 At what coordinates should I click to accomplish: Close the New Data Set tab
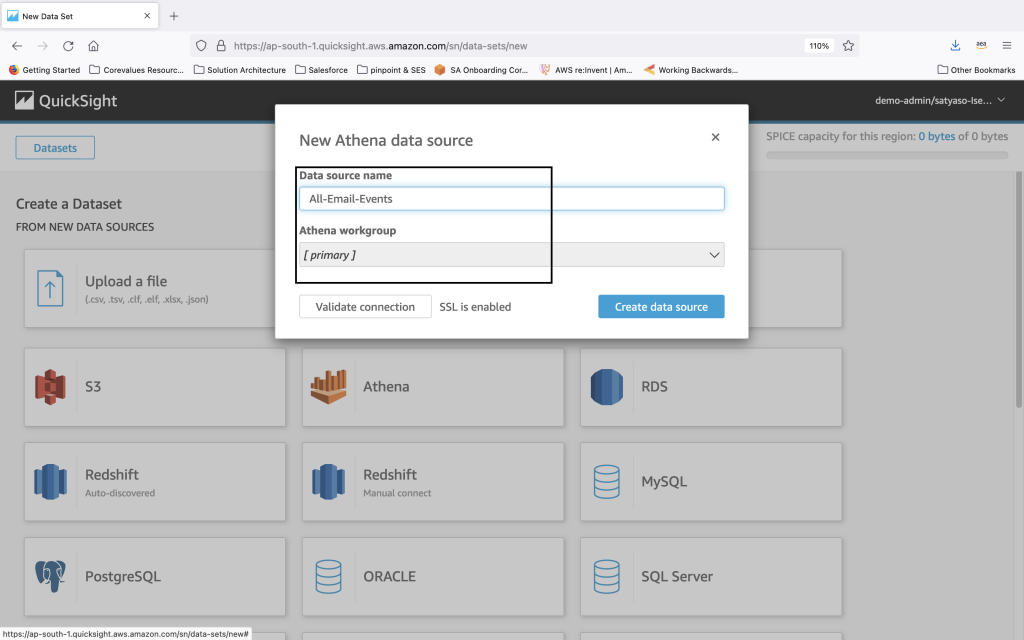tap(147, 16)
